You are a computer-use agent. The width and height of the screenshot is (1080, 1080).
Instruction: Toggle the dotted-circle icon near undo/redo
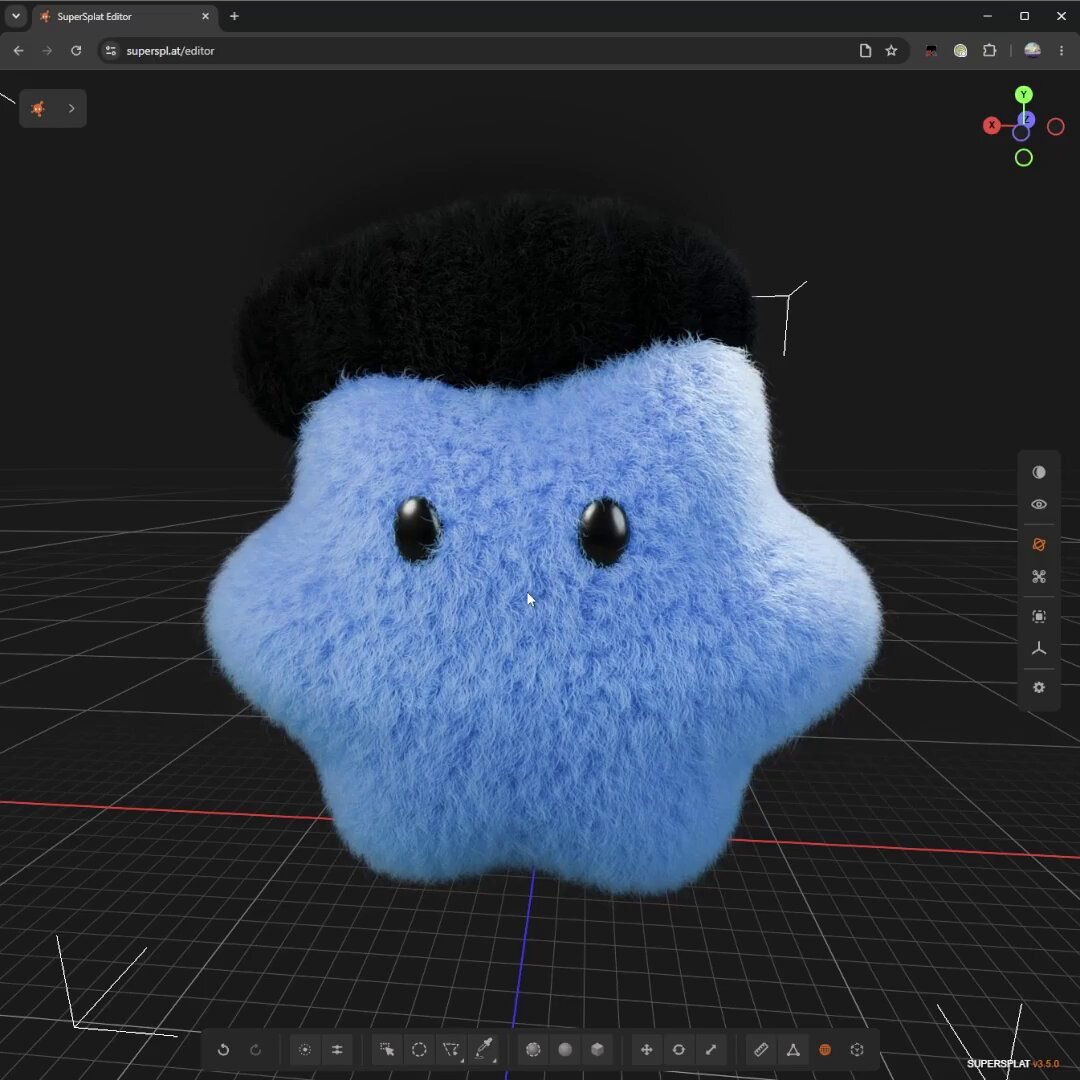pos(305,1049)
